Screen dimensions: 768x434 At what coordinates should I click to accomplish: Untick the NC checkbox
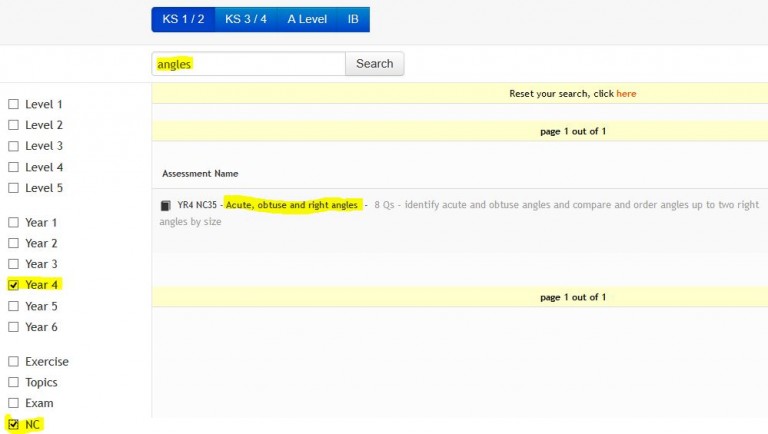[13, 424]
